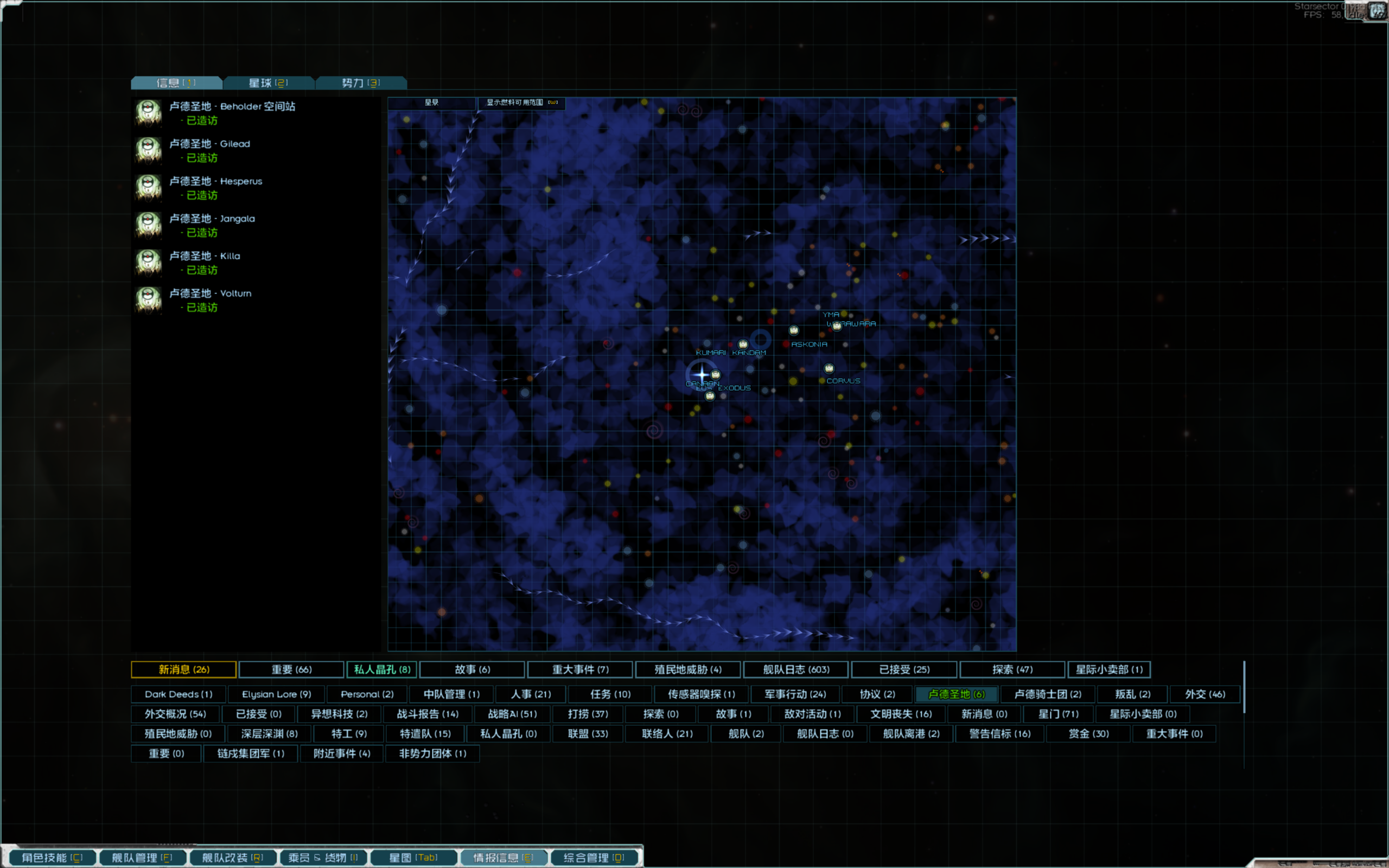The height and width of the screenshot is (868, 1389).
Task: Open the 舰队管理 [F] screen
Action: click(142, 858)
